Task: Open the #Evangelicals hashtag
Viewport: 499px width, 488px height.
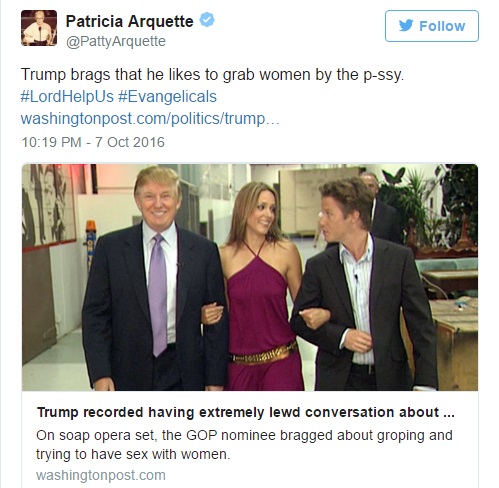Action: pyautogui.click(x=167, y=97)
